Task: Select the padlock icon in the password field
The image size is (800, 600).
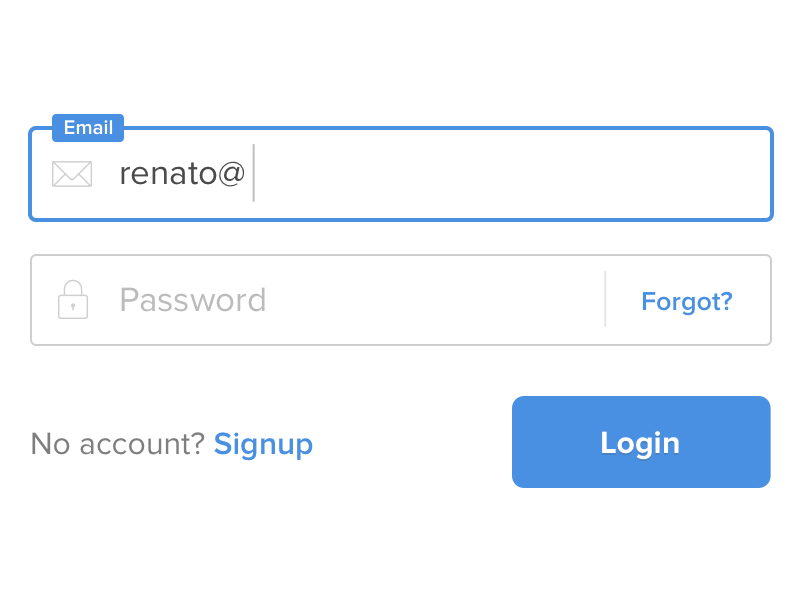Action: (x=72, y=300)
